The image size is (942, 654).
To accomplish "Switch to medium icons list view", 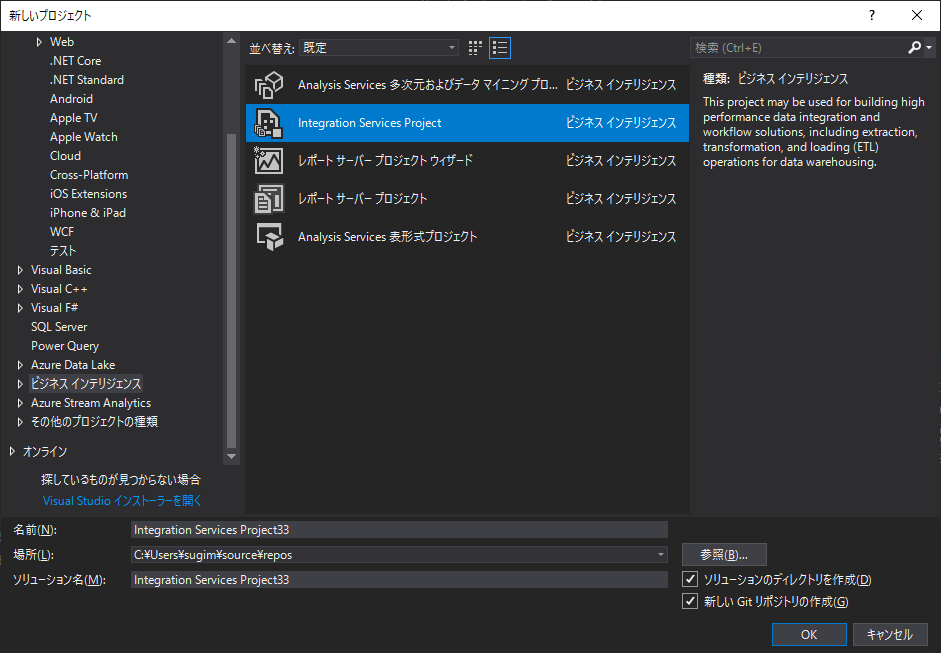I will coord(500,47).
